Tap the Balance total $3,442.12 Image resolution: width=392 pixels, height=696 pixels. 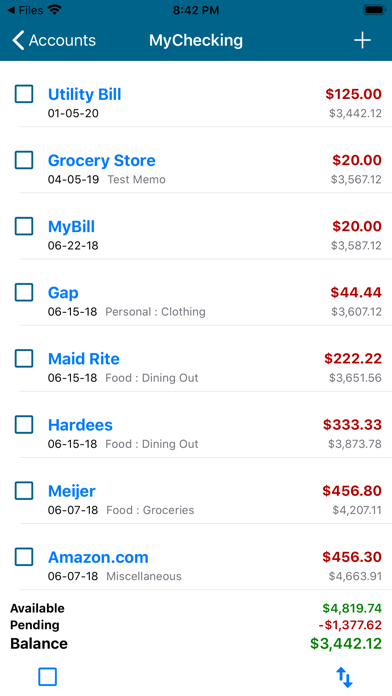[346, 644]
